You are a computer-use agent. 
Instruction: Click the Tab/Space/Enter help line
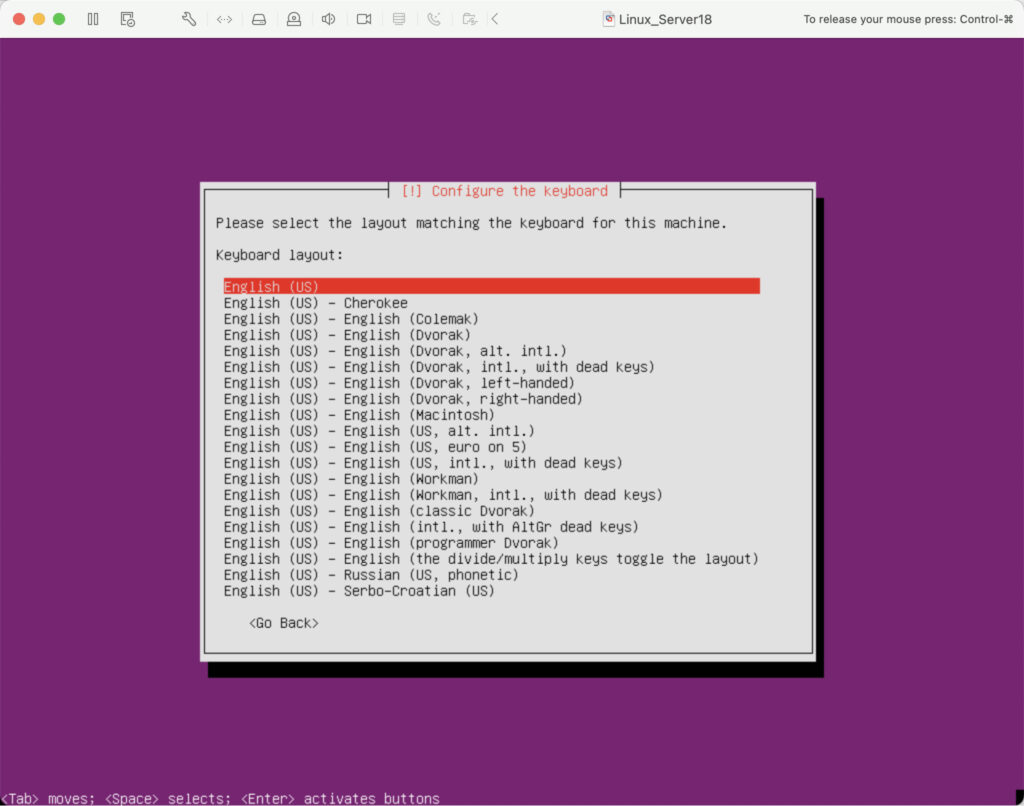[220, 798]
